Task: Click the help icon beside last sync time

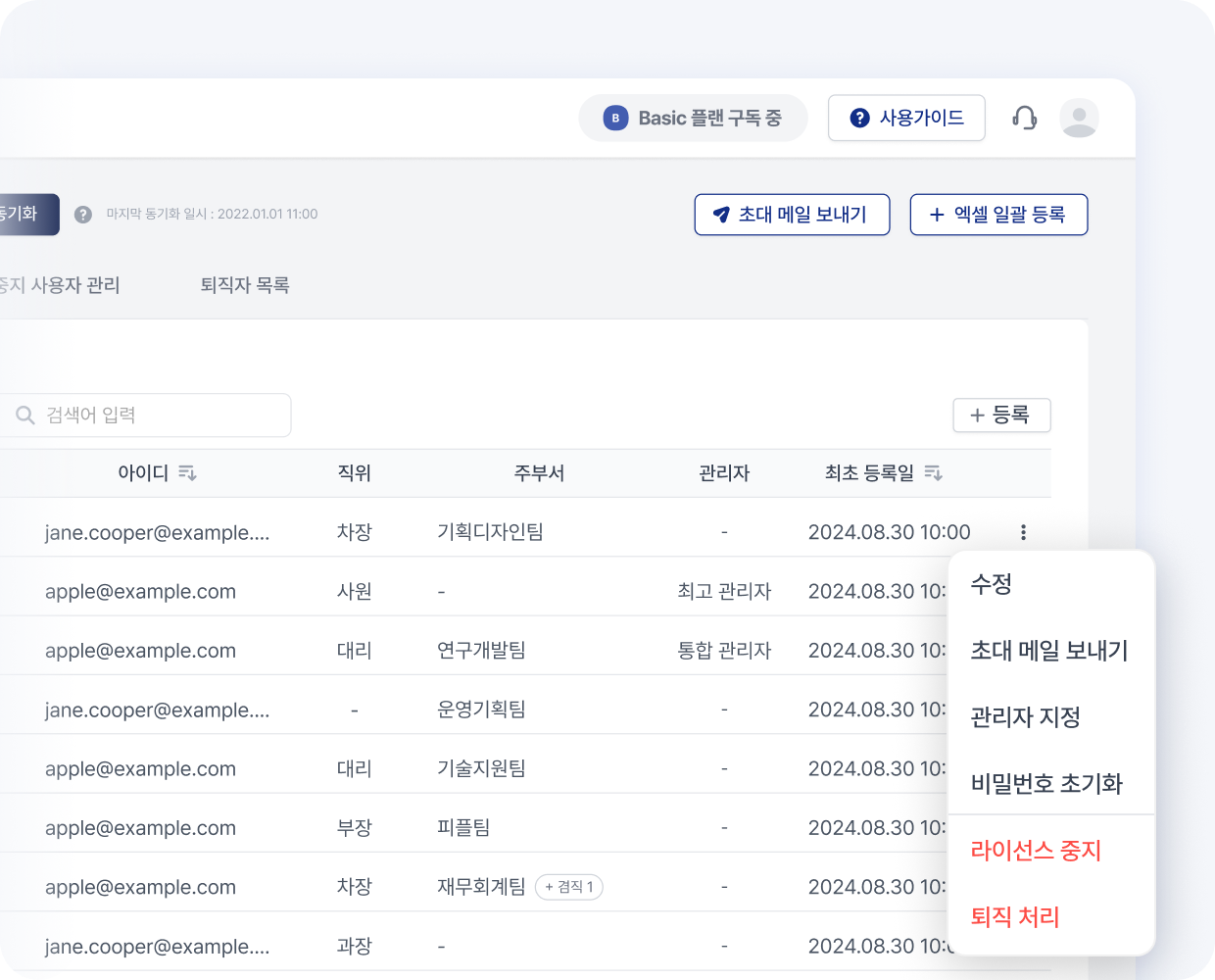Action: (83, 215)
